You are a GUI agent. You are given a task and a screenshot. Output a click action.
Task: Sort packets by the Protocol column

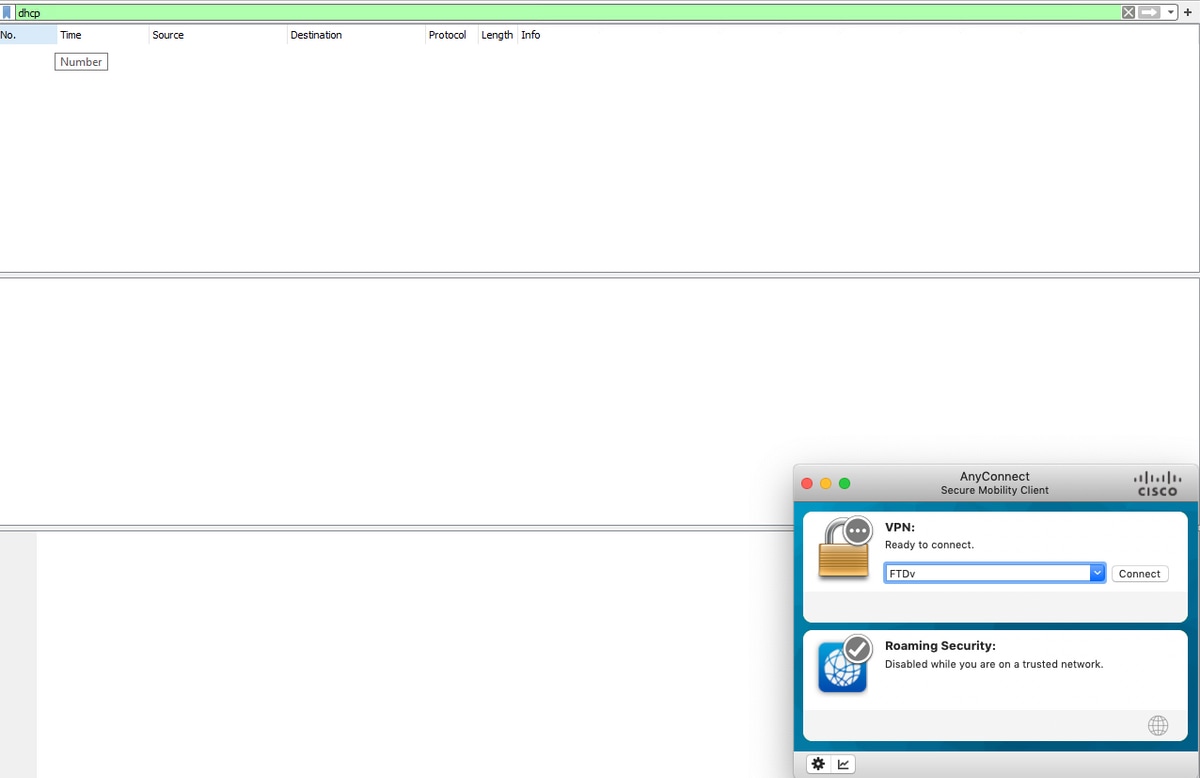click(451, 35)
